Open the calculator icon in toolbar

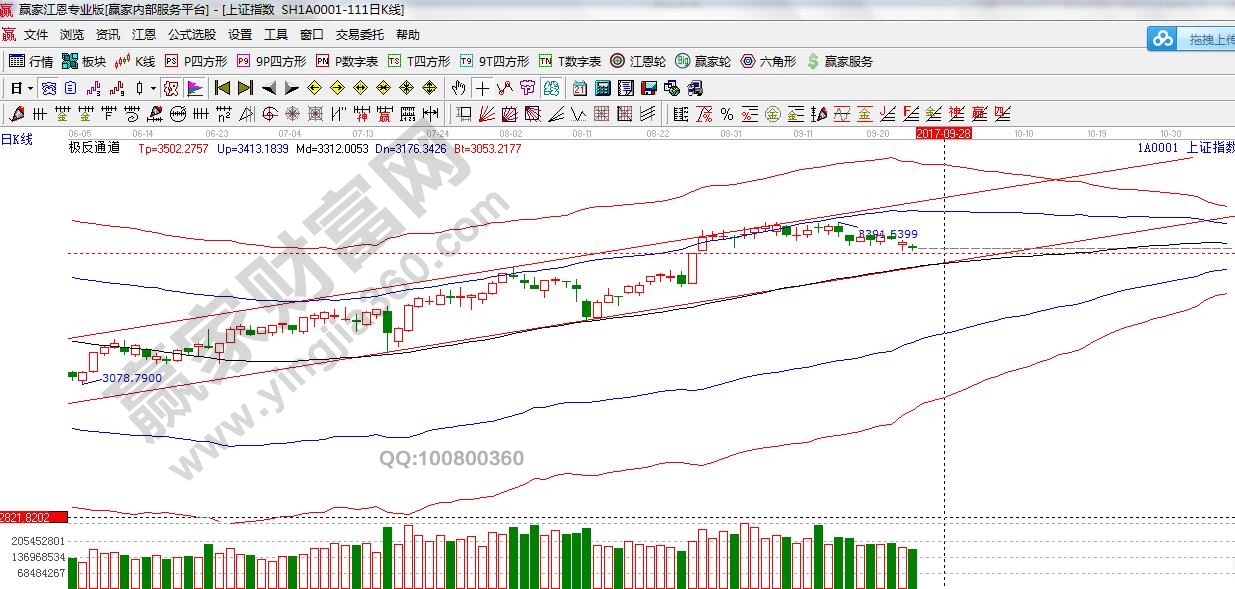pyautogui.click(x=600, y=88)
